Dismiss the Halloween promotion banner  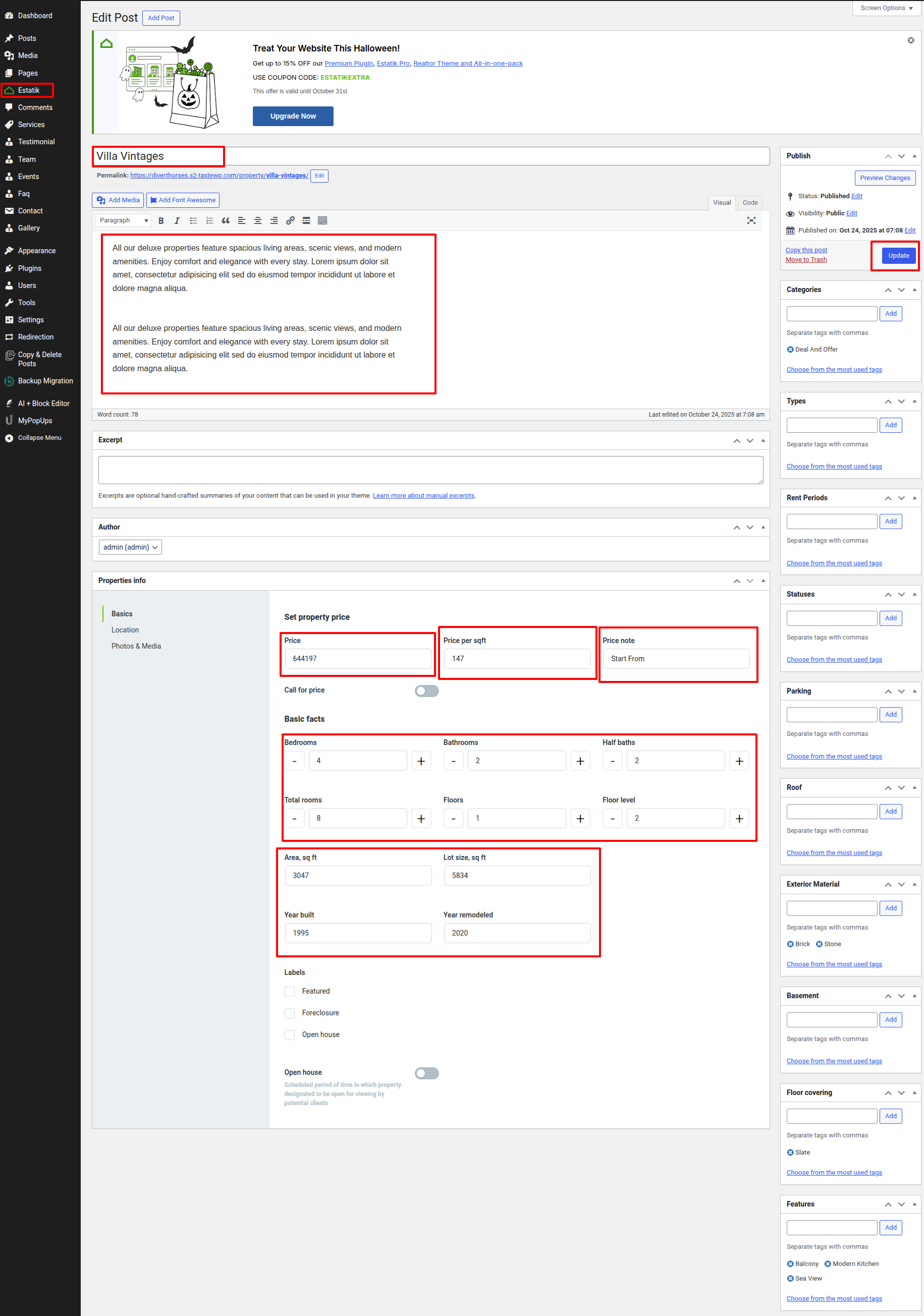coord(910,40)
